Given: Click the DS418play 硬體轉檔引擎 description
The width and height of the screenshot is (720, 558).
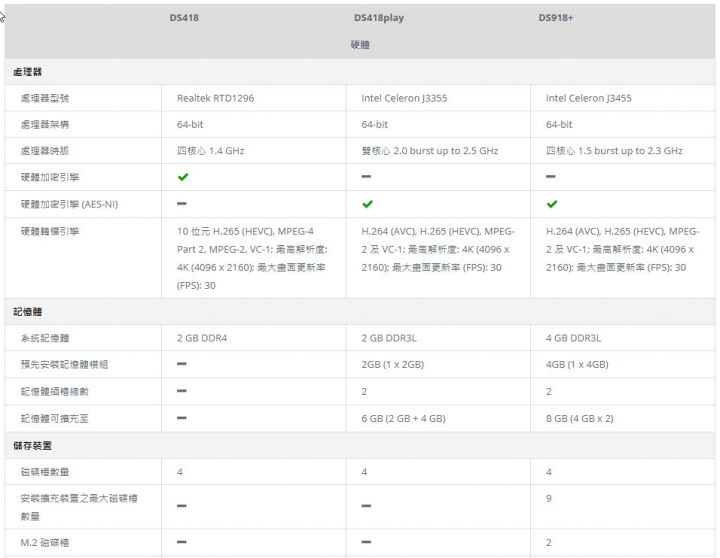Looking at the screenshot, I should click(x=438, y=249).
